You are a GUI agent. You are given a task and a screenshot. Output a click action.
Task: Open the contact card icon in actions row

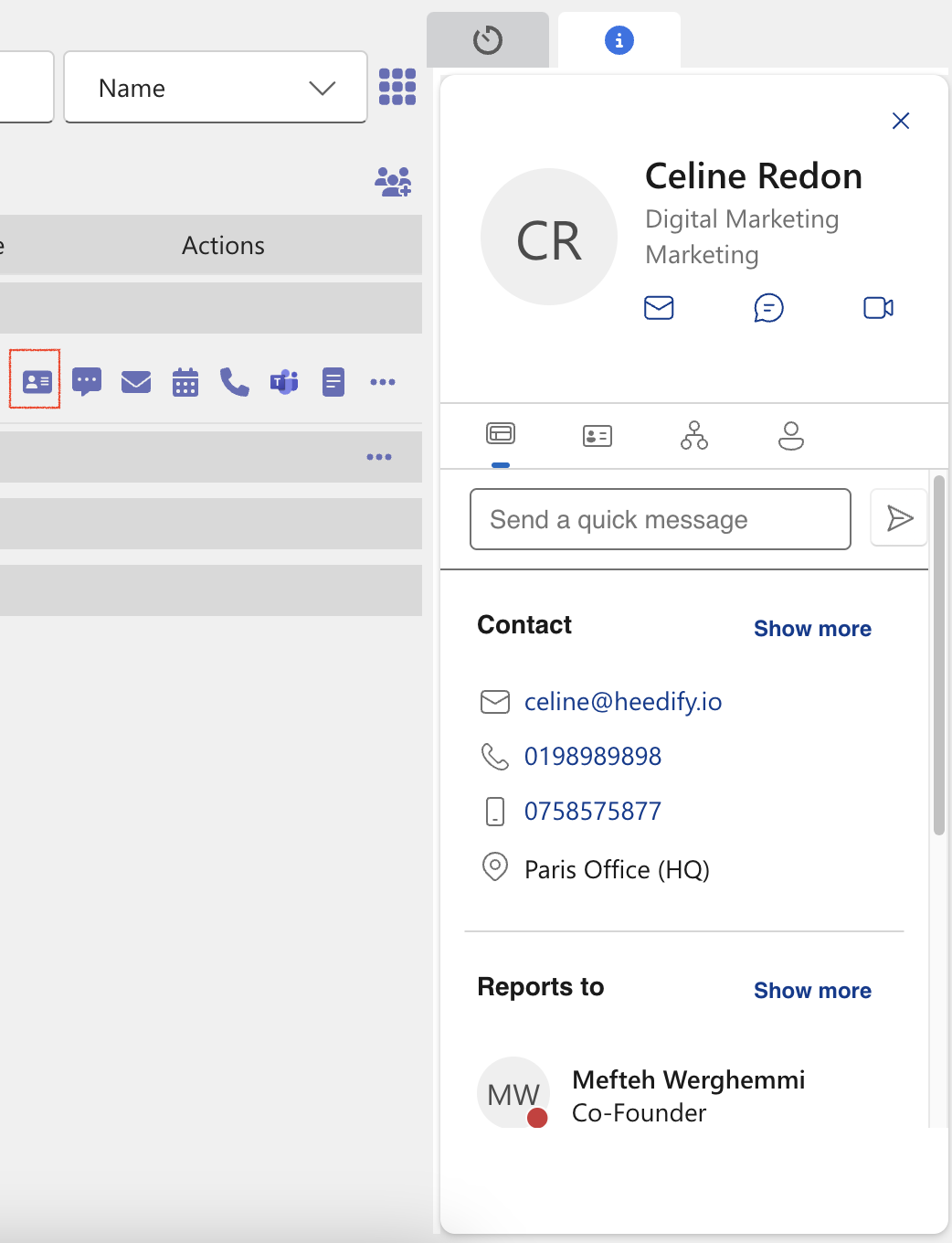tap(37, 381)
